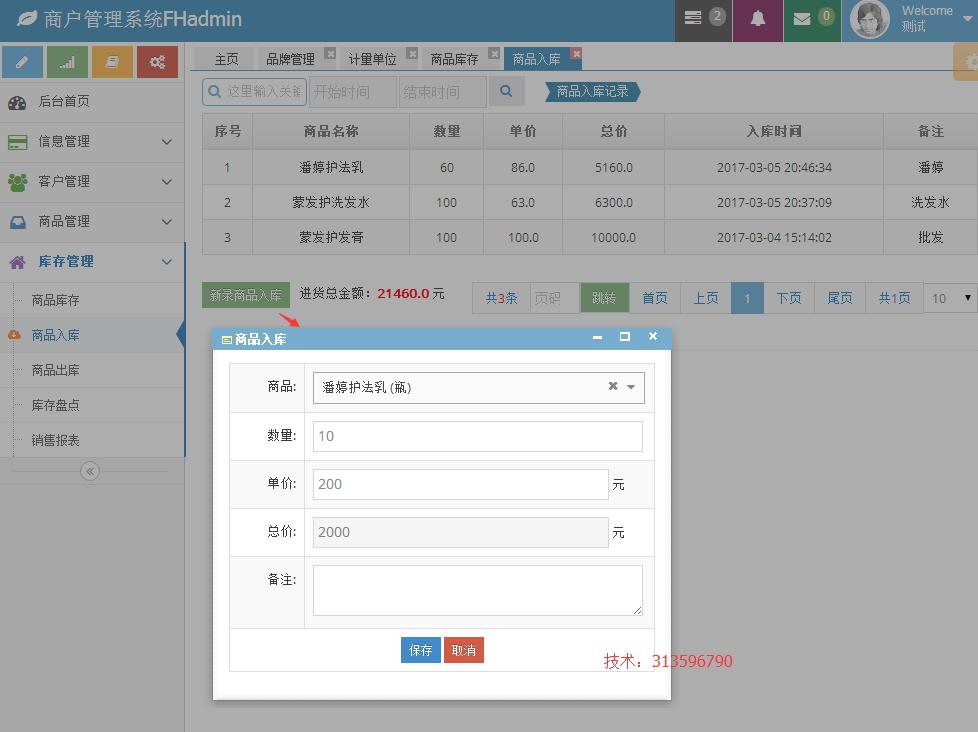Go to 下页 next page

(789, 298)
